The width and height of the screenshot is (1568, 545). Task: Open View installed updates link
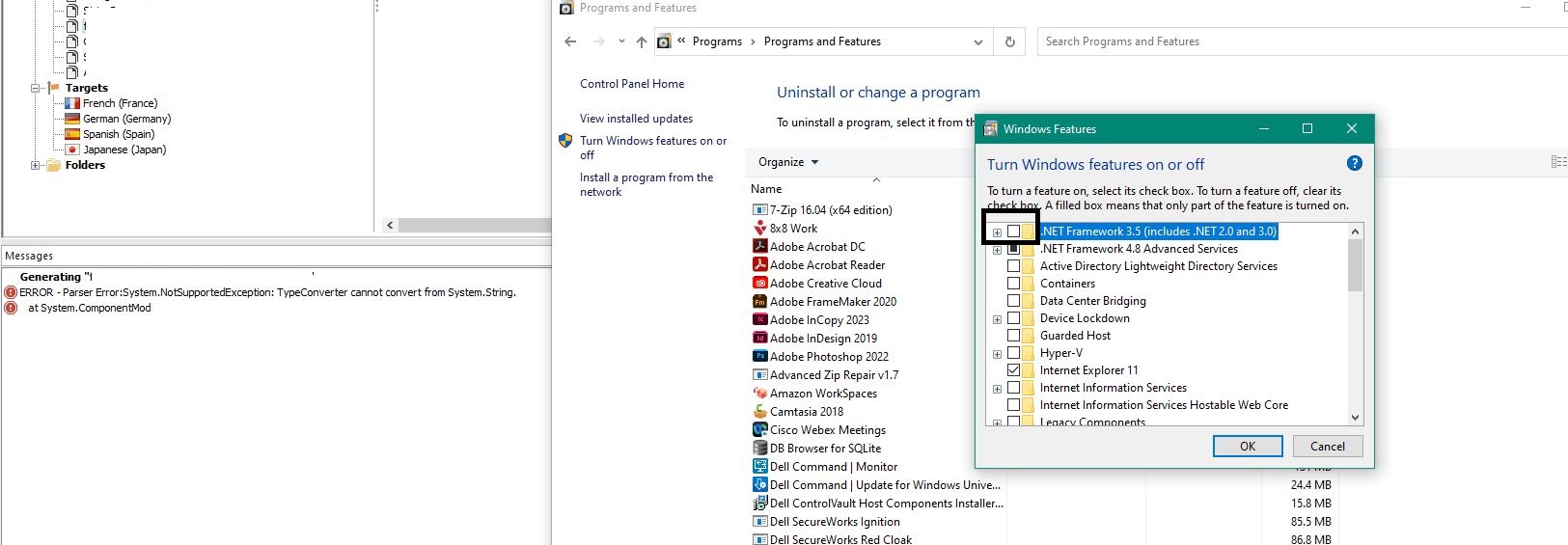636,119
